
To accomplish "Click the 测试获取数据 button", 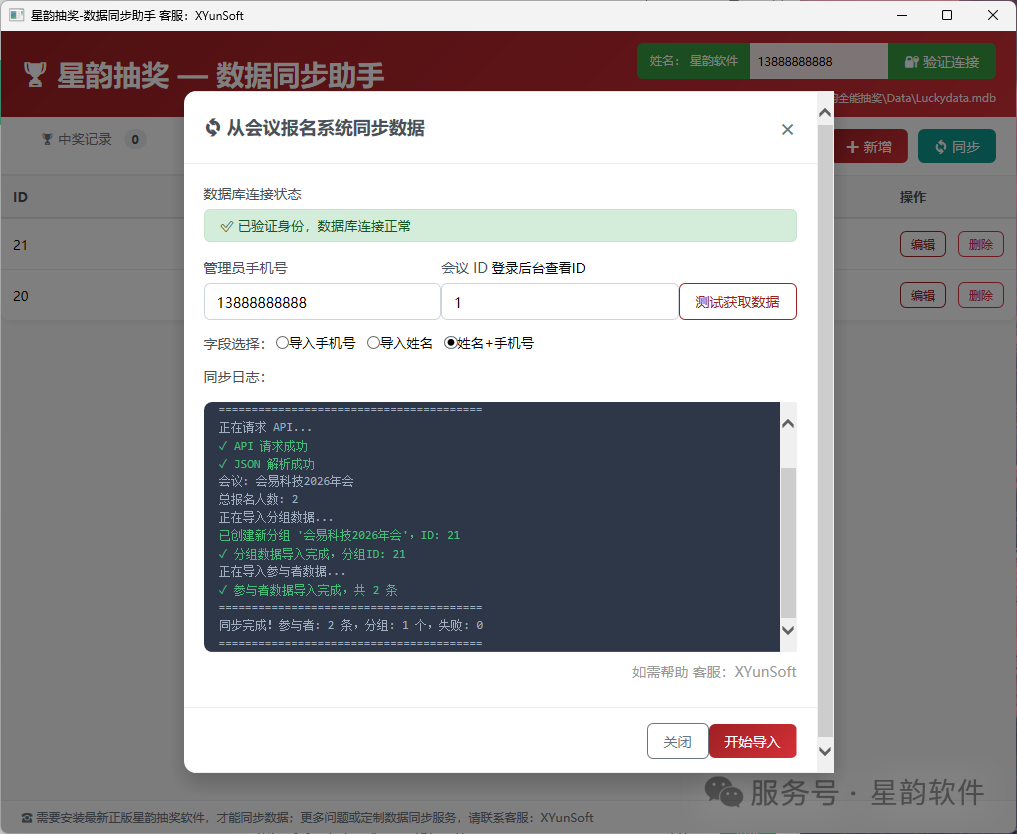I will click(737, 302).
